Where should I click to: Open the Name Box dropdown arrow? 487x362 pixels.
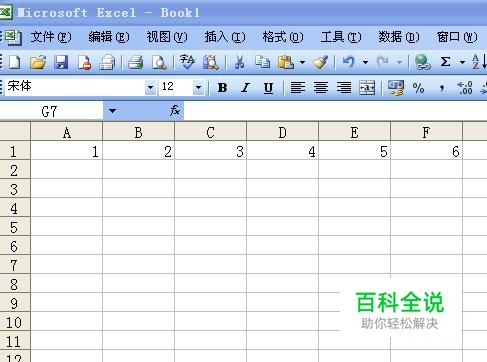112,111
